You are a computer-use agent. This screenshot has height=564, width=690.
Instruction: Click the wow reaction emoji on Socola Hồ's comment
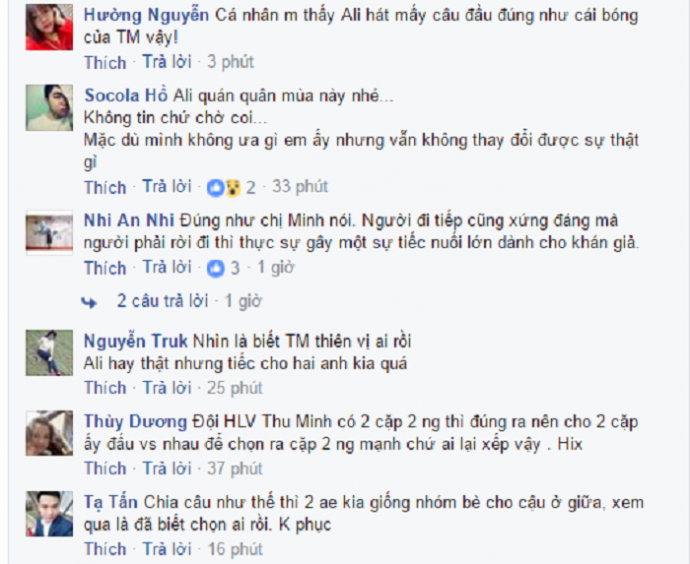[233, 188]
